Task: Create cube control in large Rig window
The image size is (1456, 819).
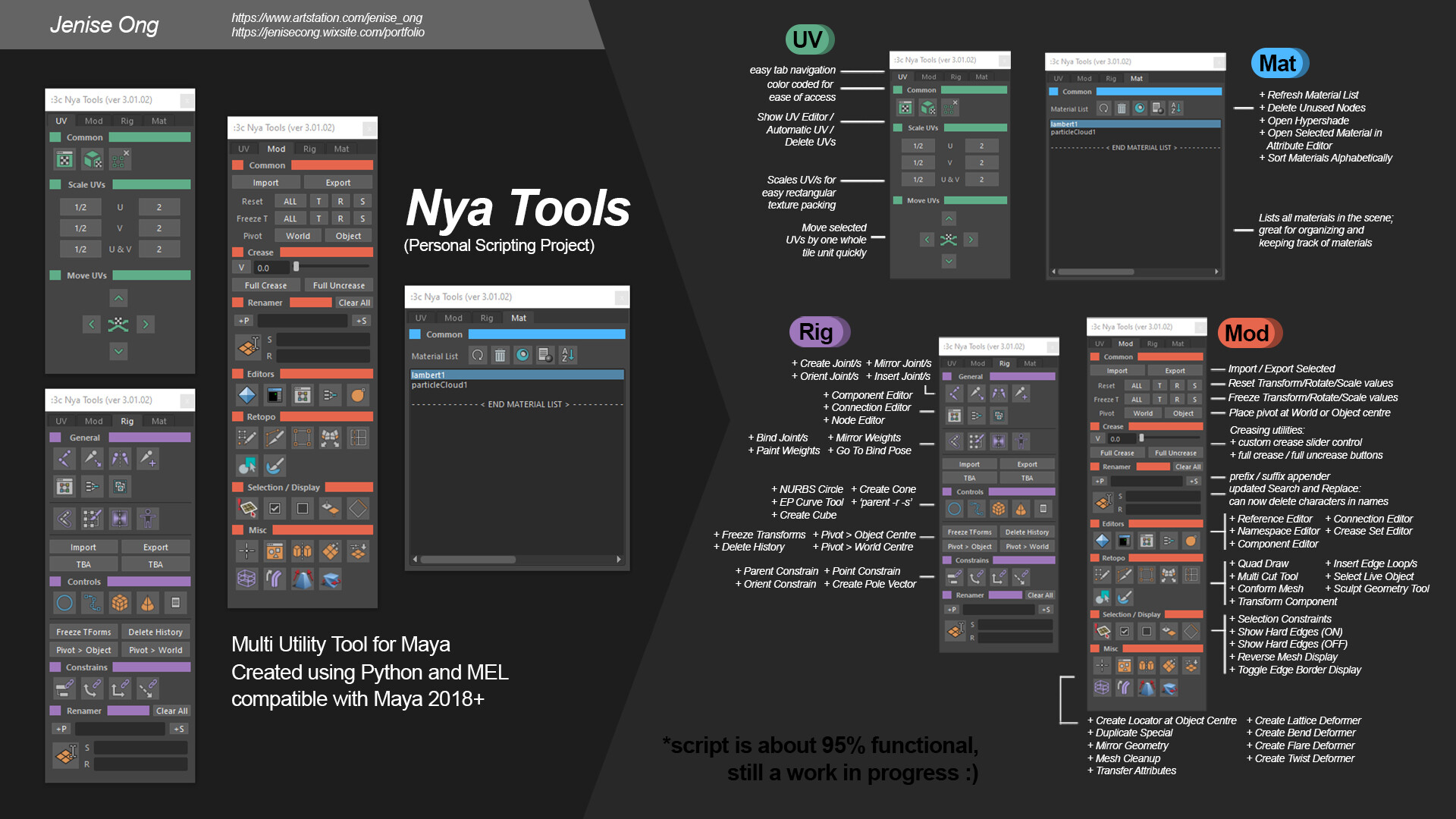Action: pos(120,603)
